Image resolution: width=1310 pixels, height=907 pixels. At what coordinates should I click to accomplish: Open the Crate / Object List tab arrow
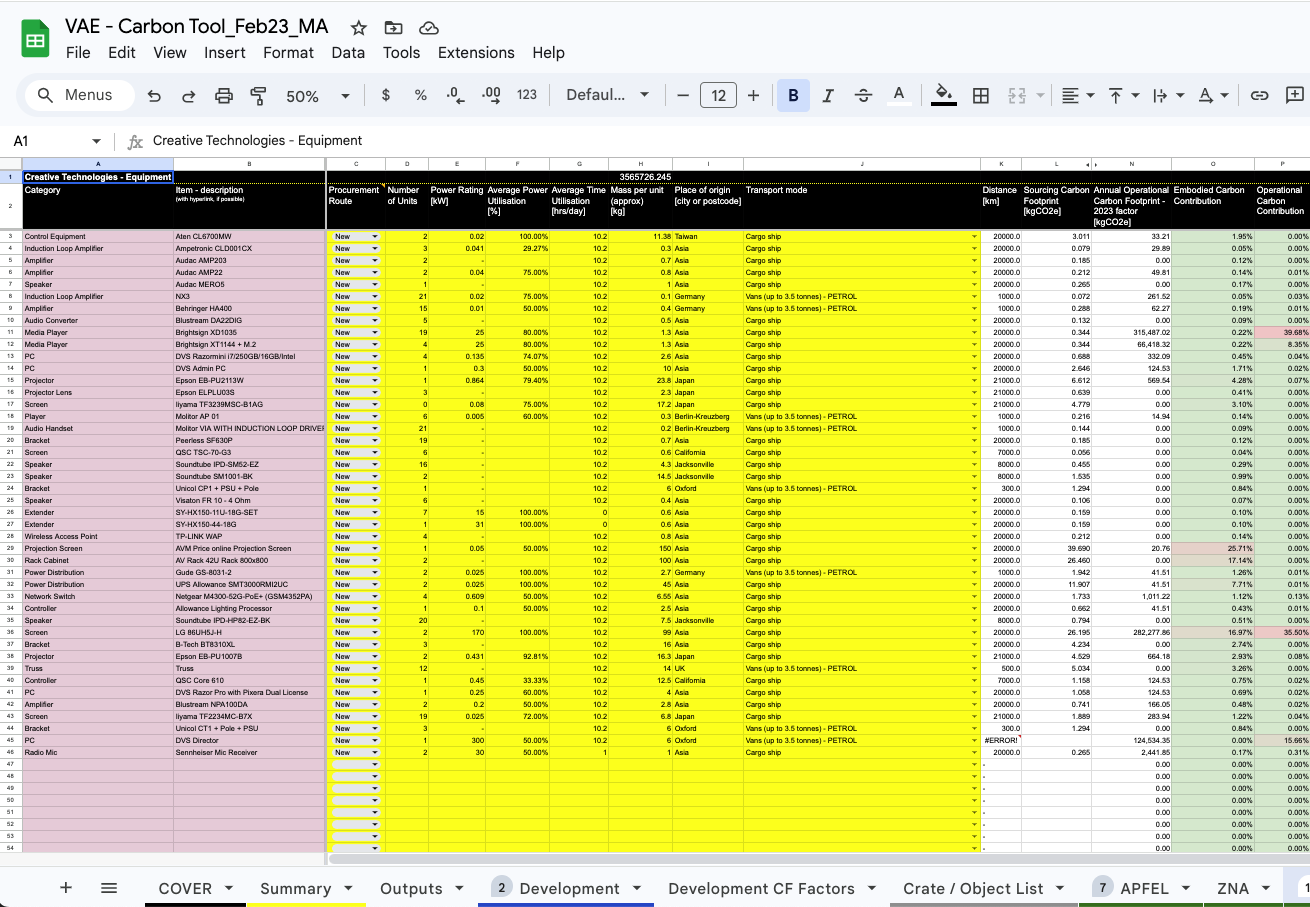[1061, 888]
